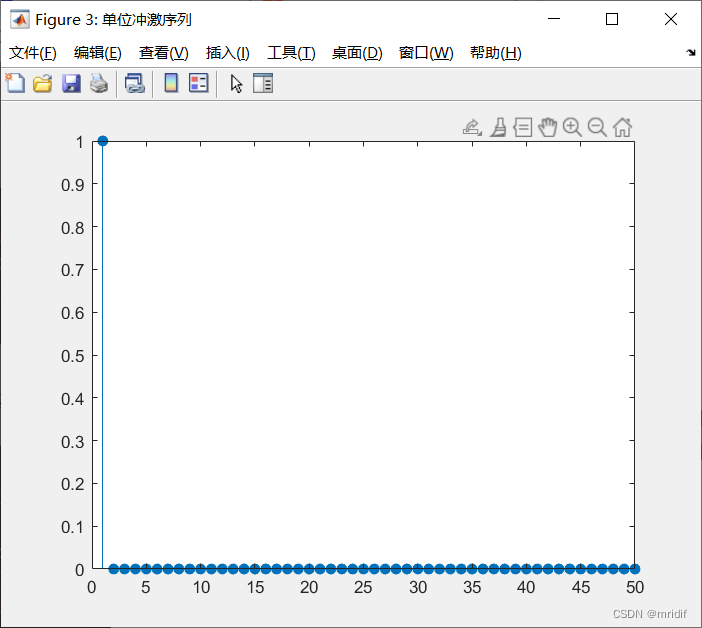Select the pan hand tool
The height and width of the screenshot is (628, 702).
548,128
